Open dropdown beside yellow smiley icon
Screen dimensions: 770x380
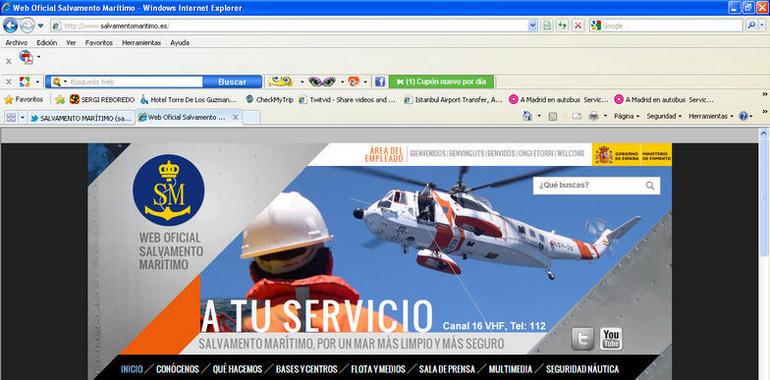302,82
